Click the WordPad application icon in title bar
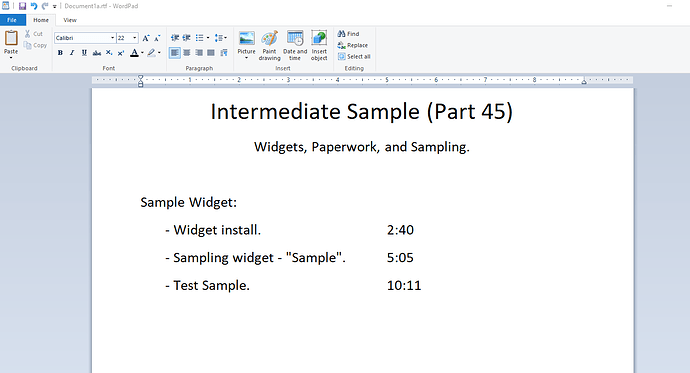This screenshot has height=373, width=690. 5,6
